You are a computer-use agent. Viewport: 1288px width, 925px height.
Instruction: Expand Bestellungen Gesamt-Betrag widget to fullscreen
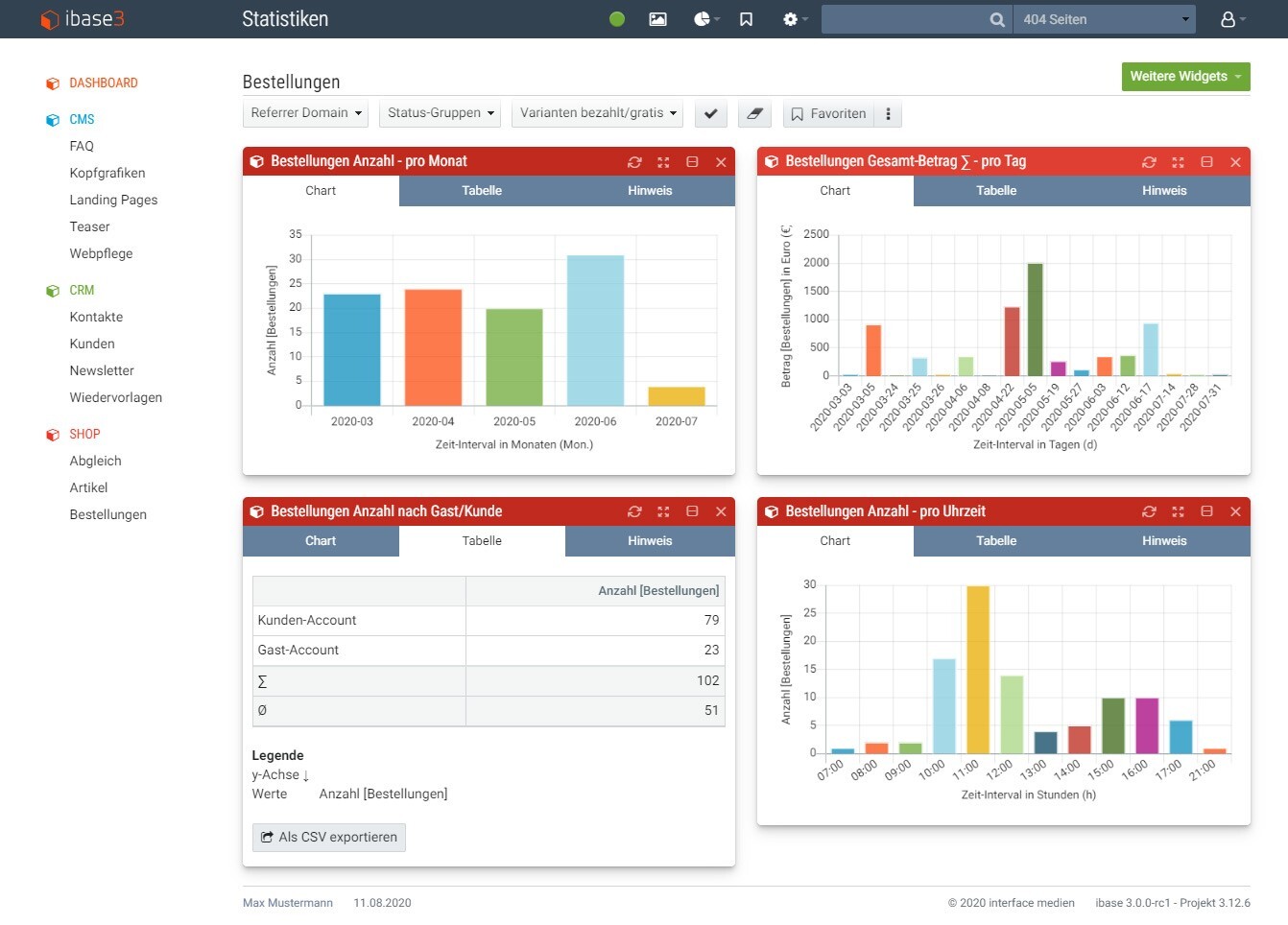coord(1178,162)
